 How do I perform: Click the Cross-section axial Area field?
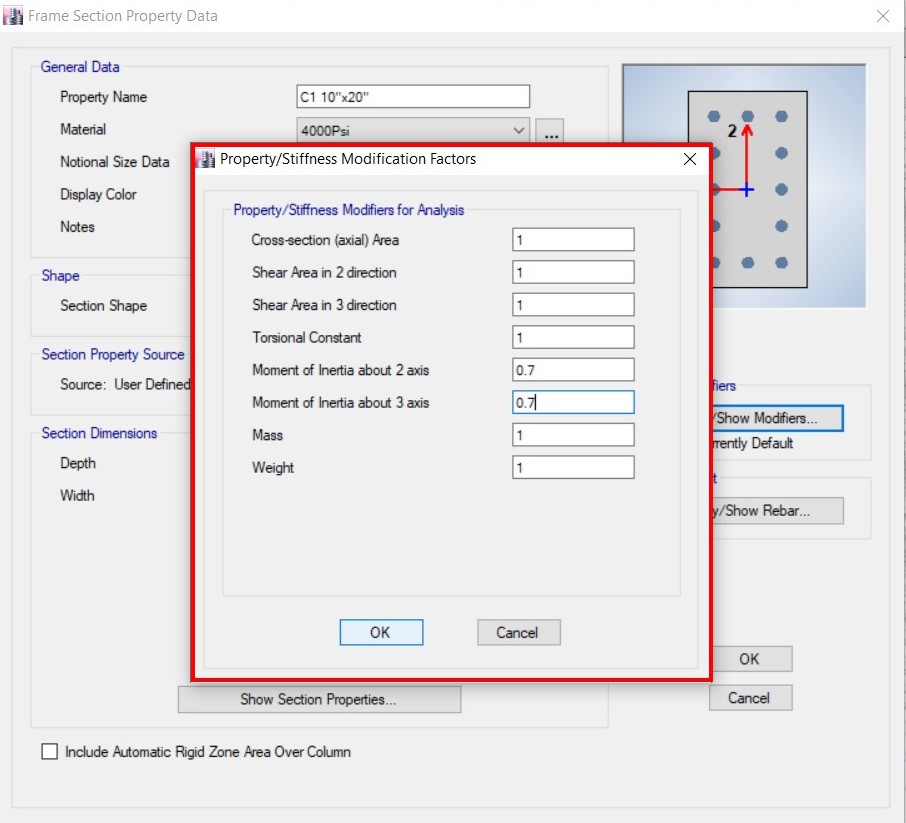tap(572, 239)
